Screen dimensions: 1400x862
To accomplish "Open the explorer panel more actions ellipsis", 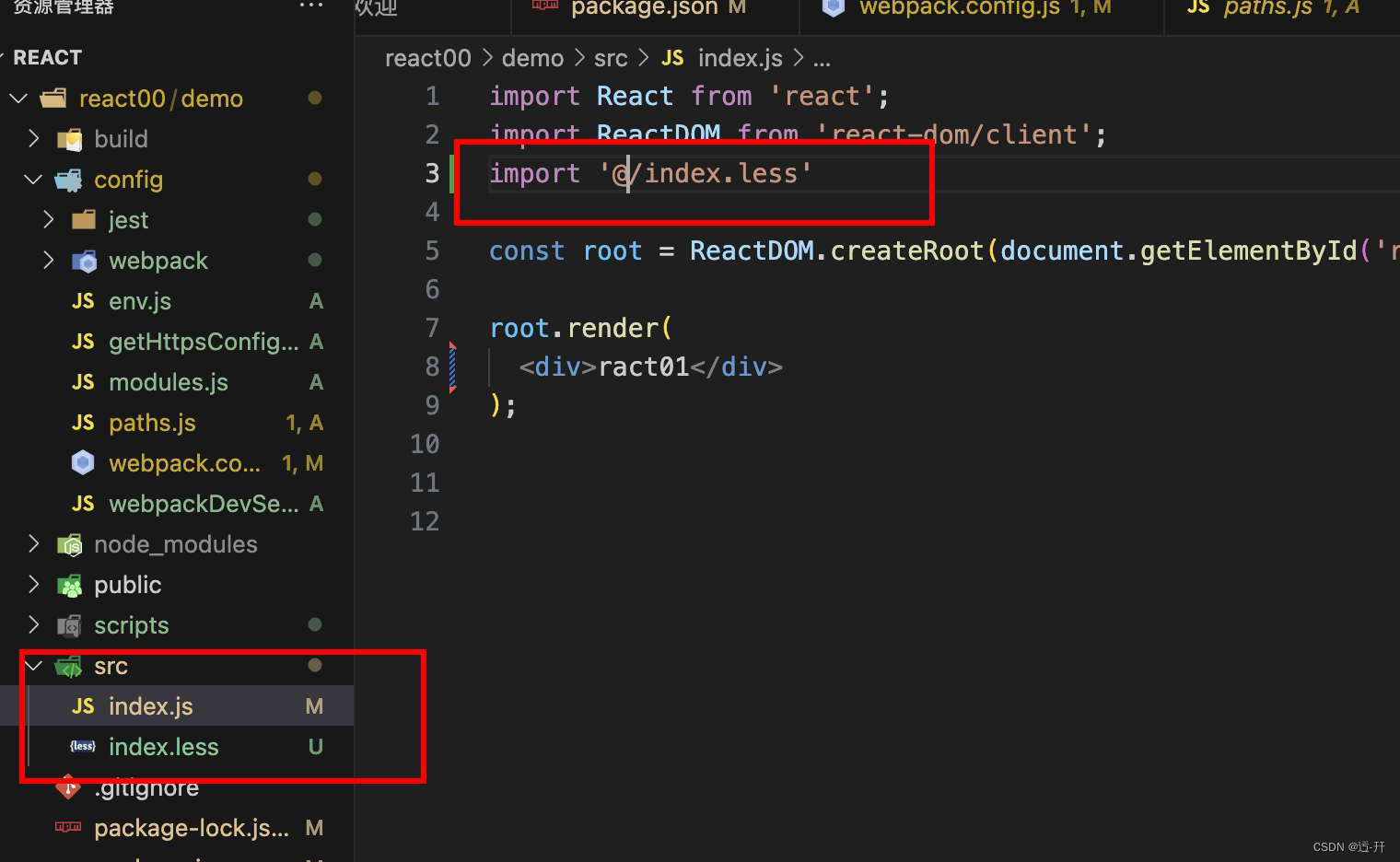I will (311, 6).
